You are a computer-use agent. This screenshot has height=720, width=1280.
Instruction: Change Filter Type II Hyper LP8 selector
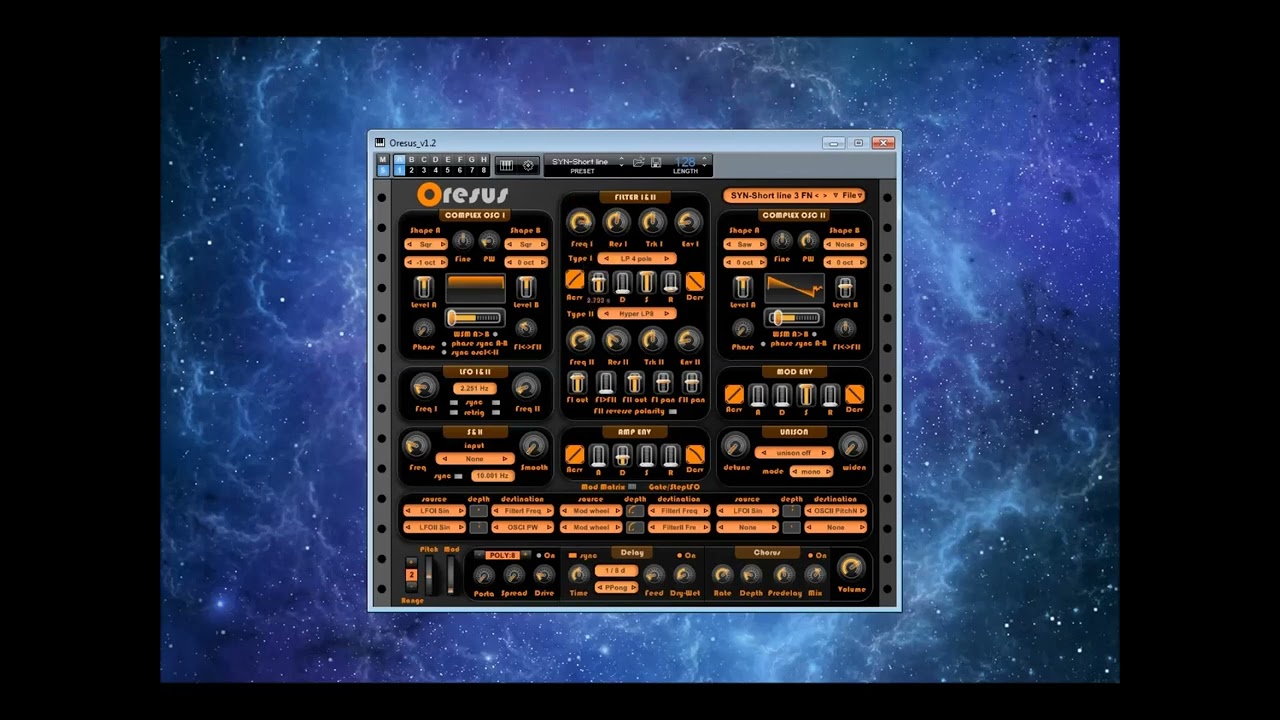click(x=636, y=314)
